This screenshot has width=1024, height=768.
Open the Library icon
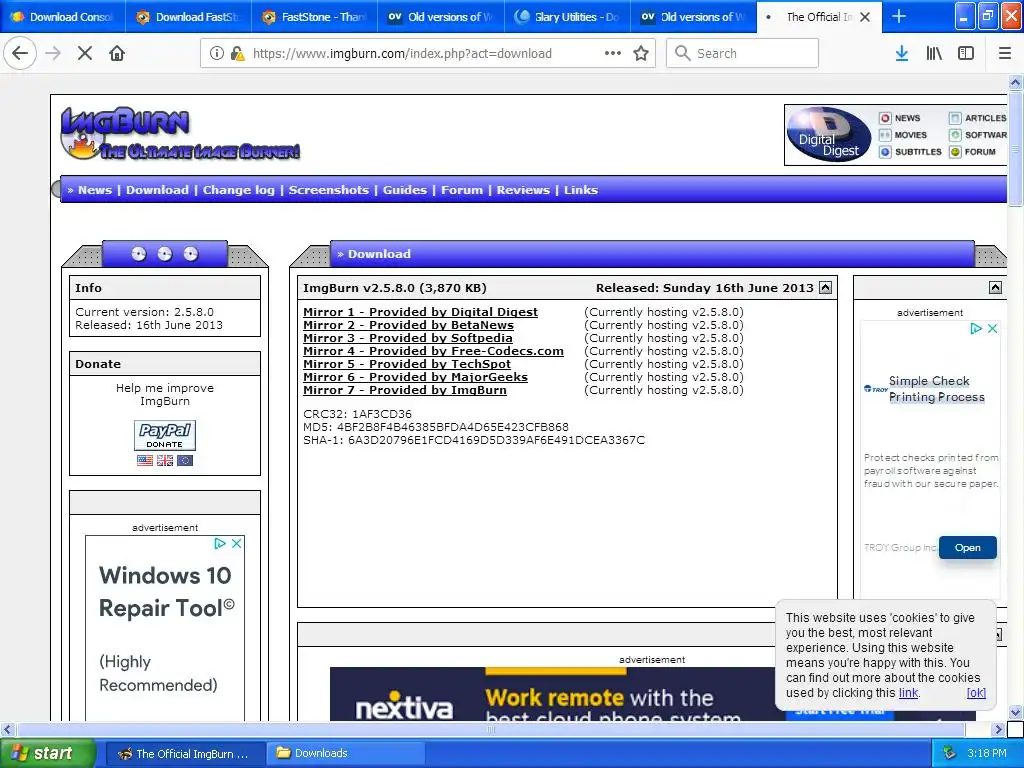coord(934,53)
